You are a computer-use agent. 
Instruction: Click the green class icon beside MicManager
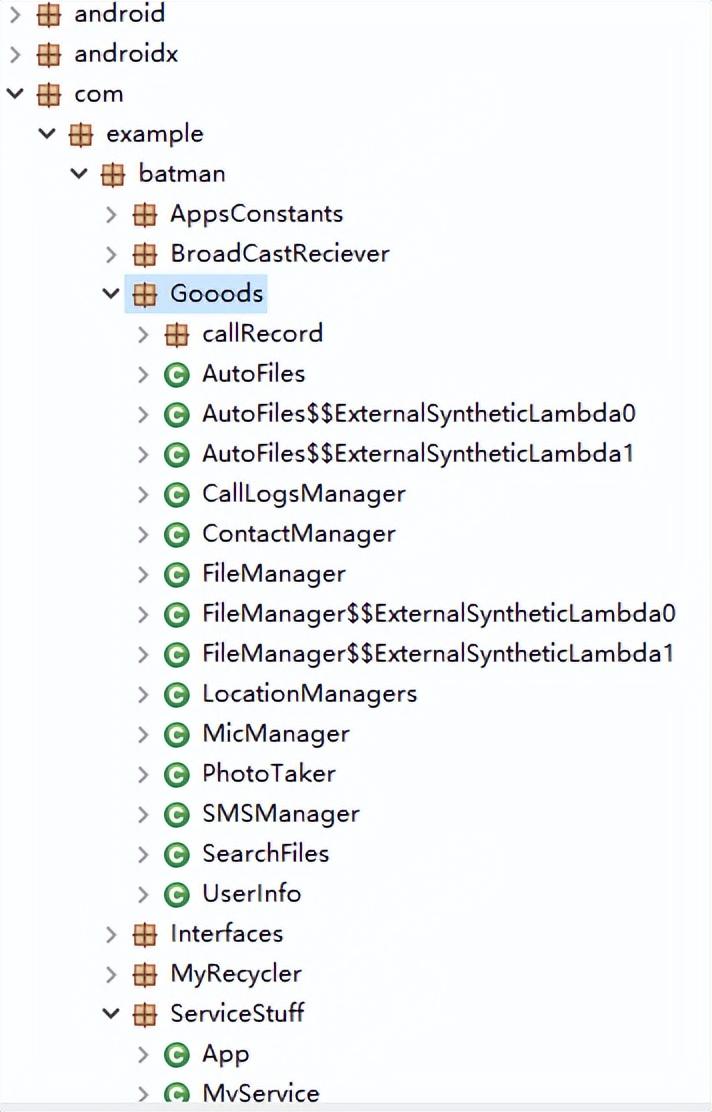click(176, 734)
